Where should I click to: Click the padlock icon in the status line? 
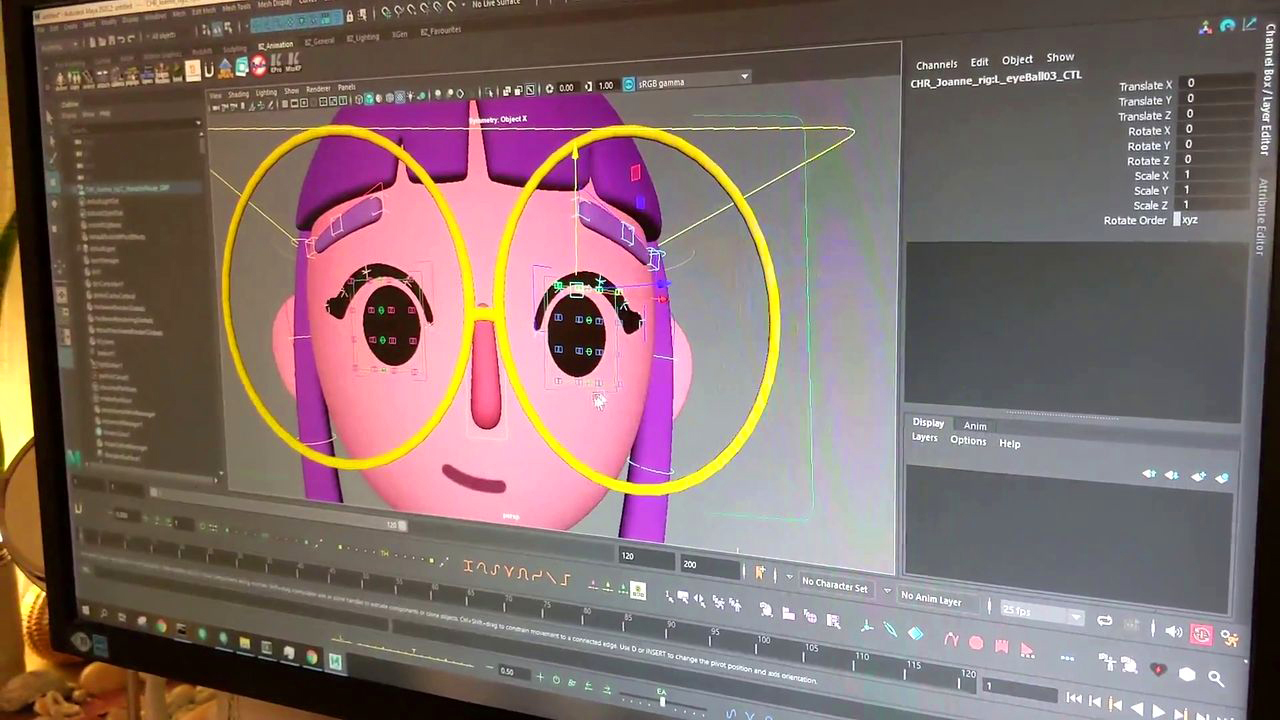(351, 16)
